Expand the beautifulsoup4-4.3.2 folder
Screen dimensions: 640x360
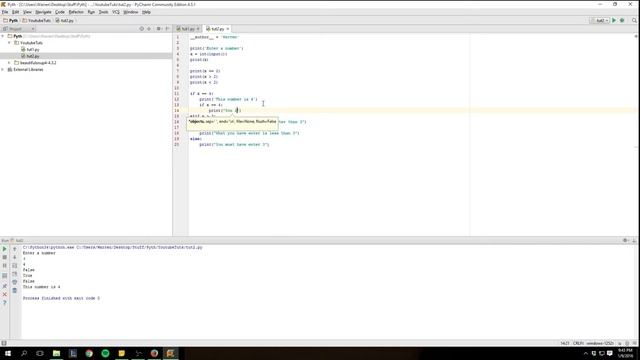pos(9,63)
